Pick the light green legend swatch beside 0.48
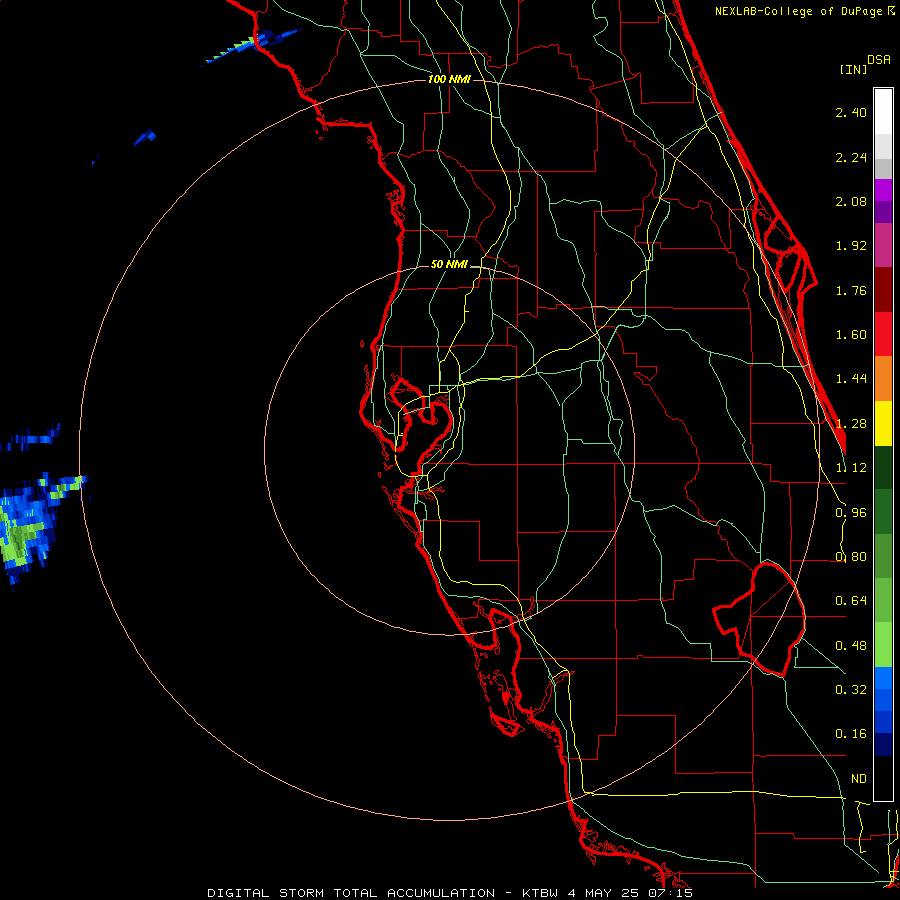 point(883,645)
